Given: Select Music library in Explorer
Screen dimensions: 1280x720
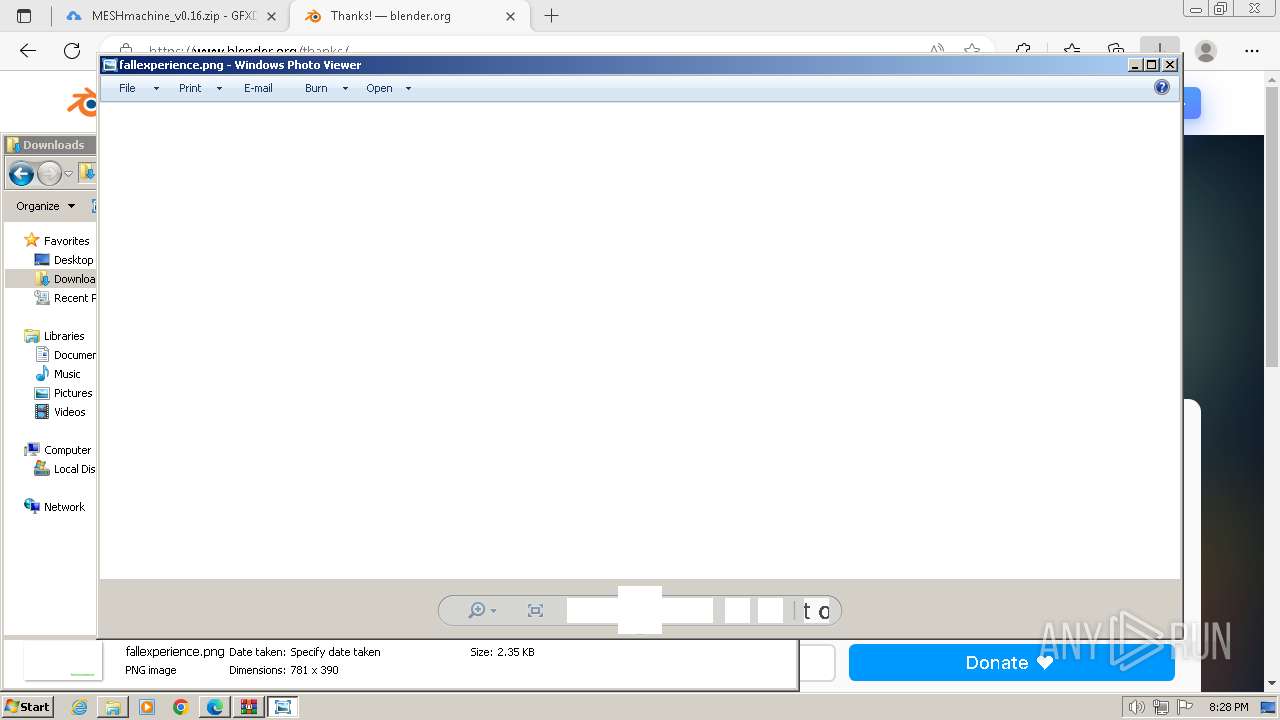Looking at the screenshot, I should coord(67,374).
